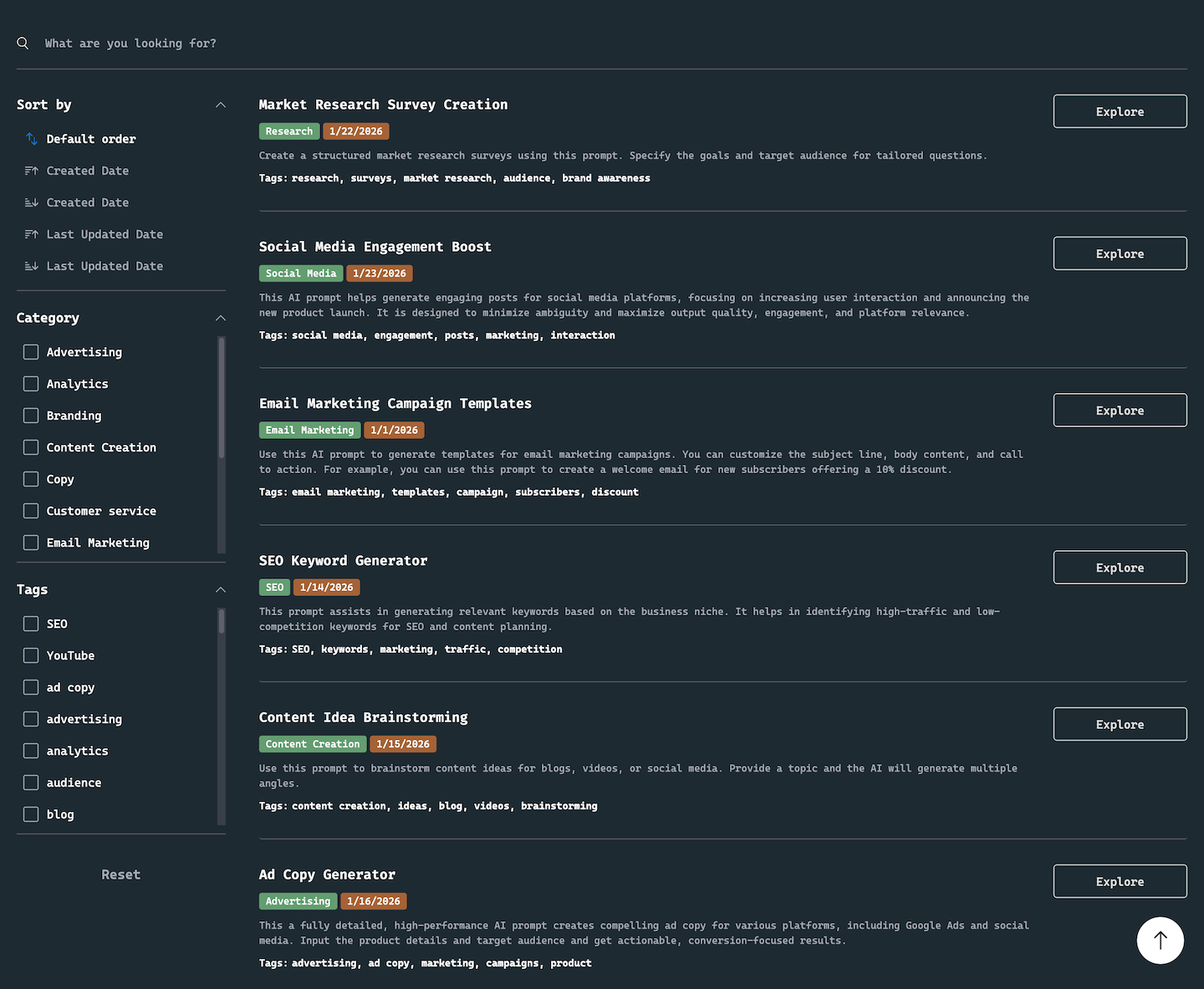Check the Analytics category checkbox
The width and height of the screenshot is (1204, 989).
pos(31,384)
